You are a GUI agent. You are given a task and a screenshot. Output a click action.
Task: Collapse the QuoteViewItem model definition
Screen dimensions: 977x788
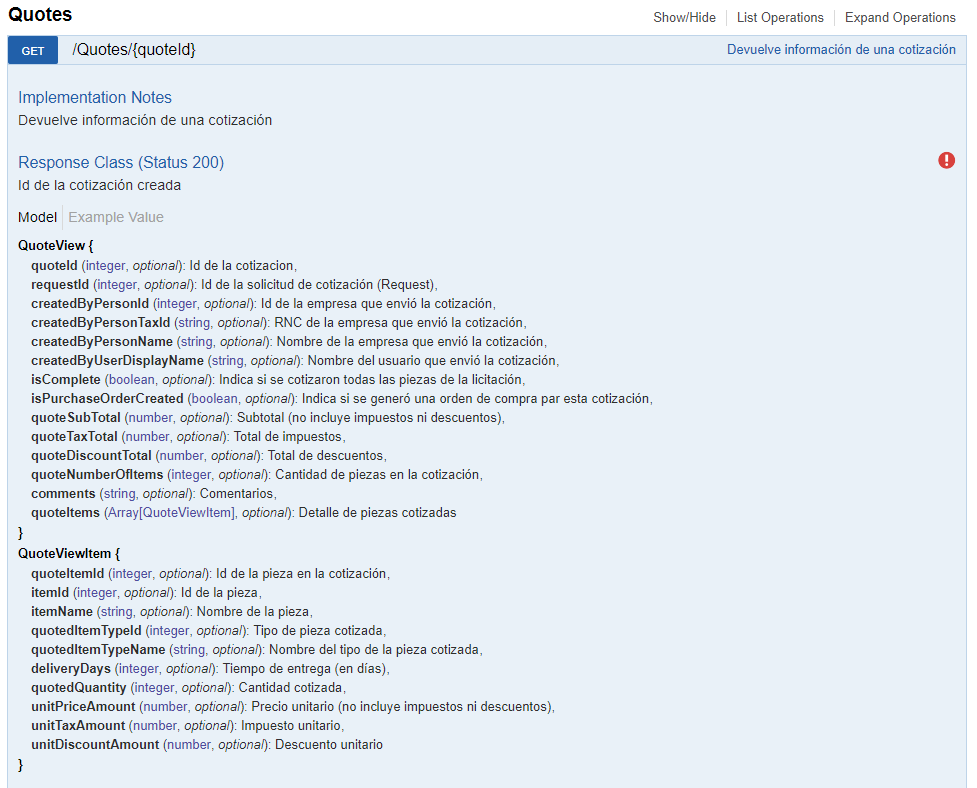click(69, 553)
